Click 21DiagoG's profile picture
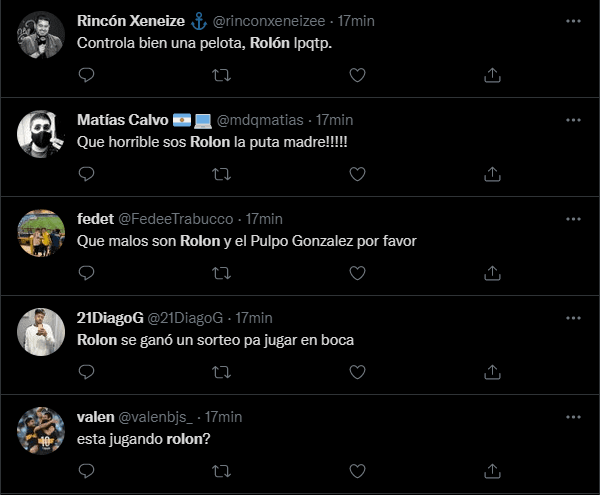 (x=42, y=333)
